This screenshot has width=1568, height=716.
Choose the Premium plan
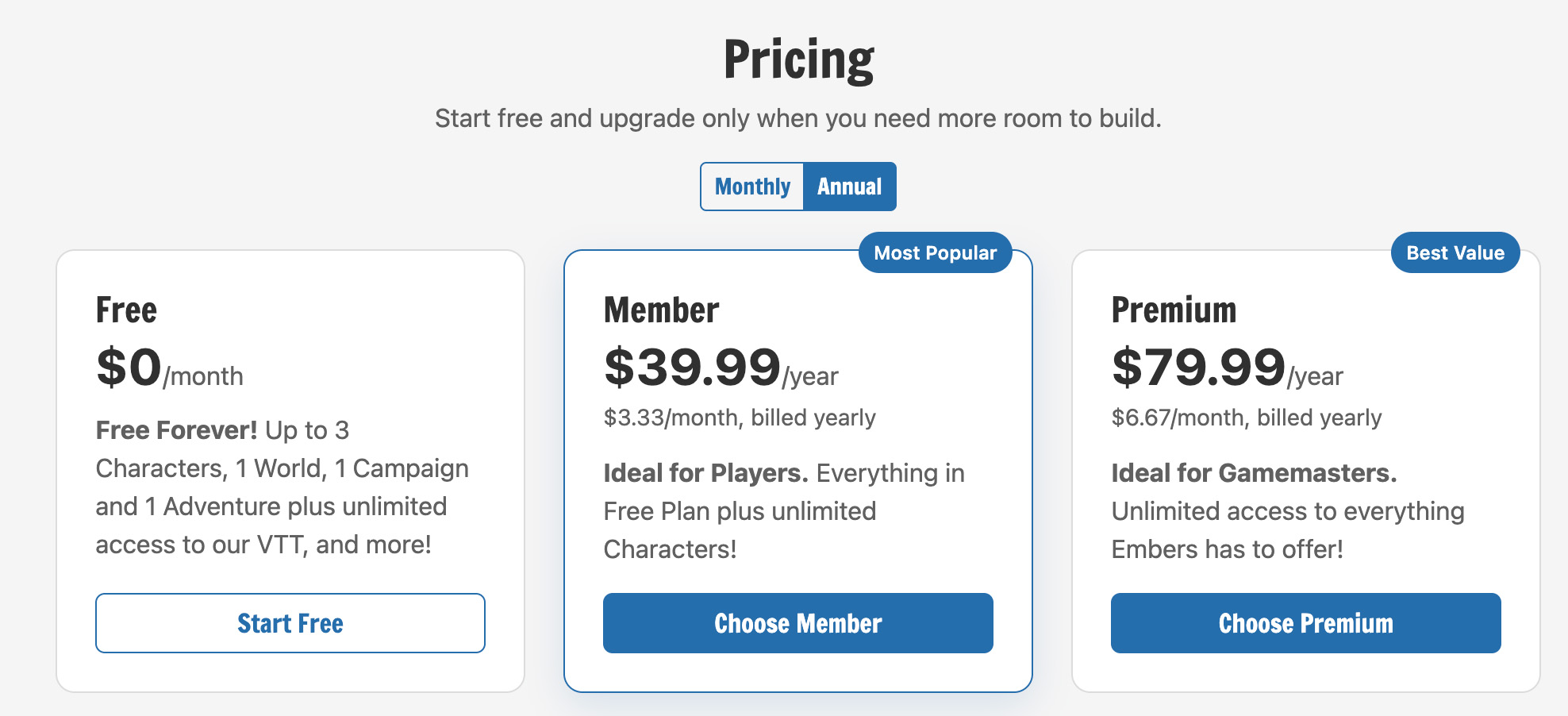[x=1306, y=623]
